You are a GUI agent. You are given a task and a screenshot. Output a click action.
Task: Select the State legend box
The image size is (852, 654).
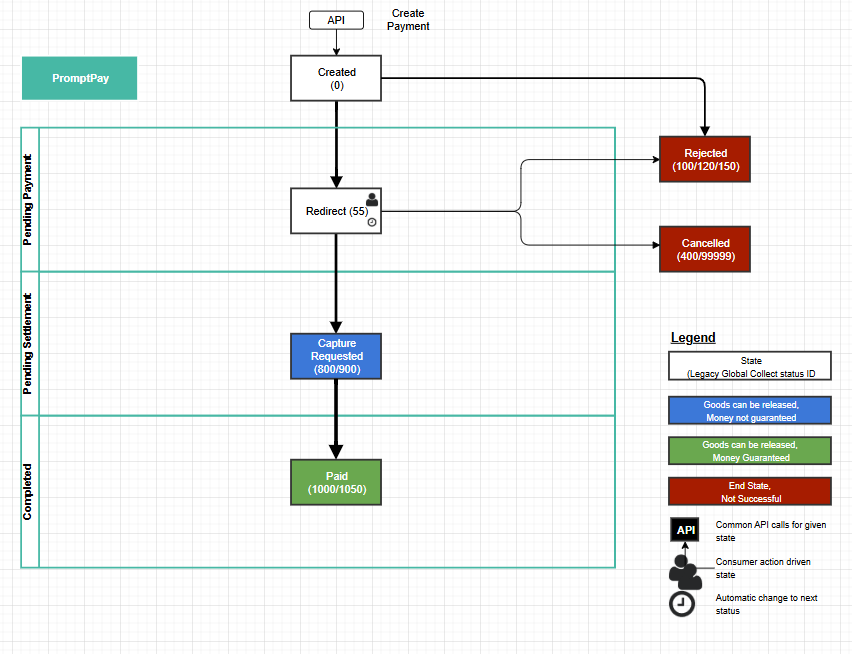750,366
